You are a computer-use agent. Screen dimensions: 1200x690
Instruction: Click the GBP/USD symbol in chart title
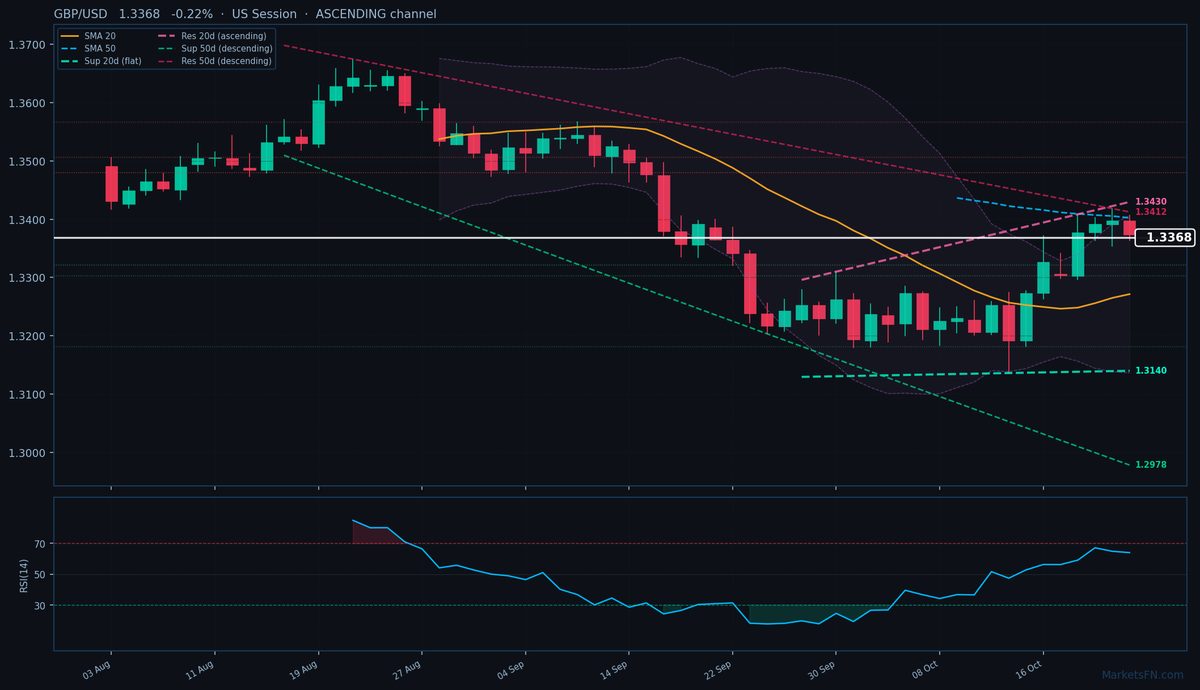pos(80,14)
